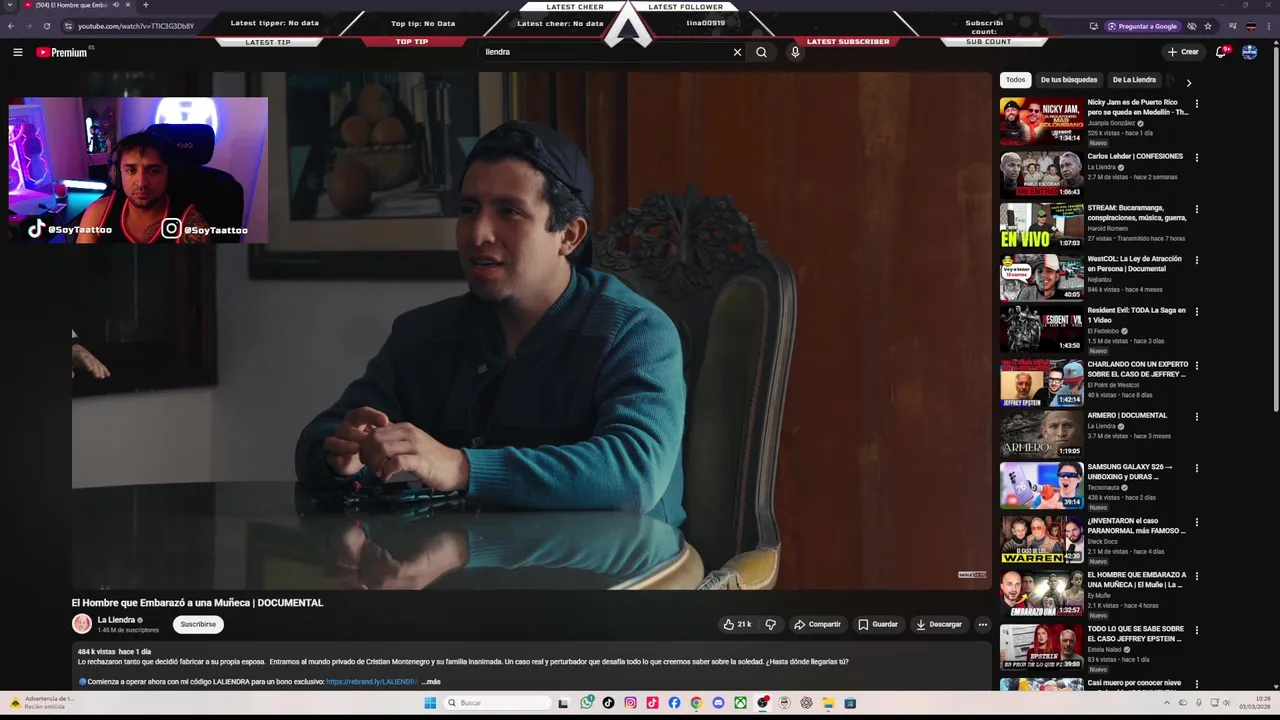
Task: Reload the browser page
Action: 46,26
